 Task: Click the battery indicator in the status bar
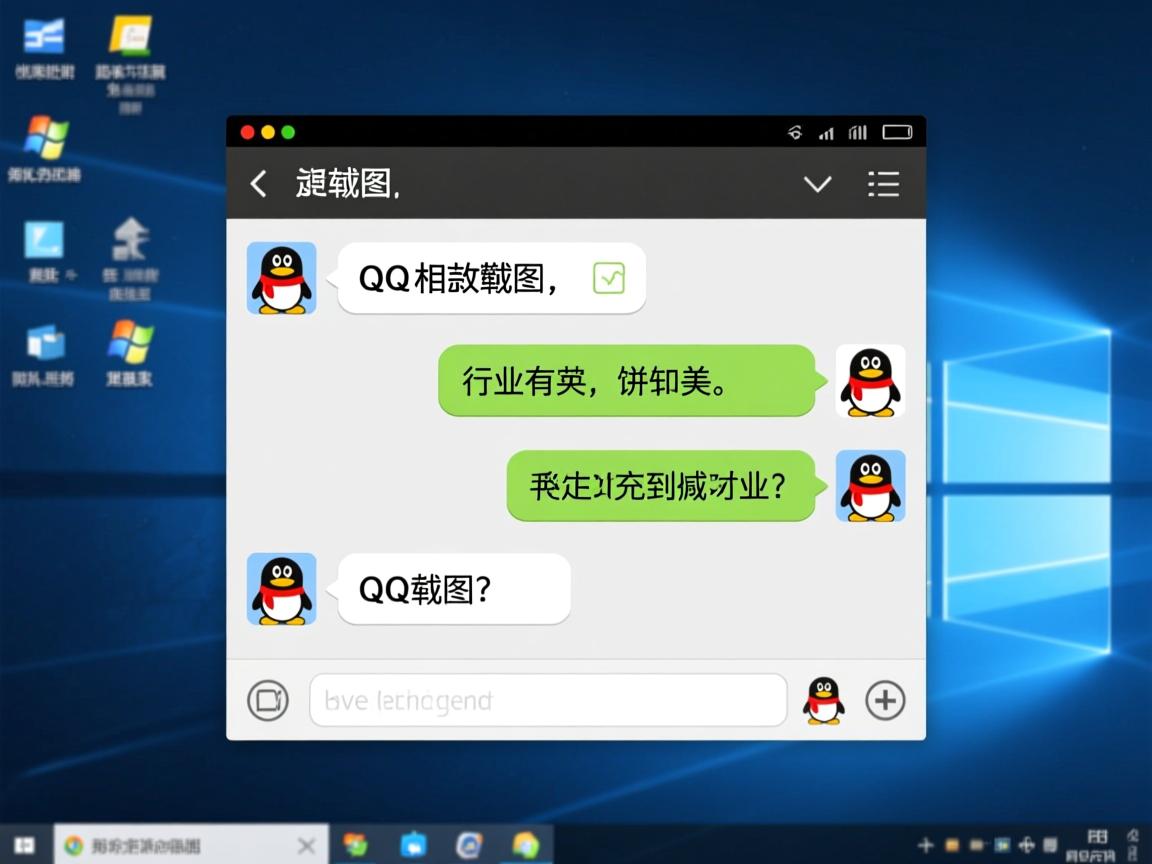[x=895, y=131]
